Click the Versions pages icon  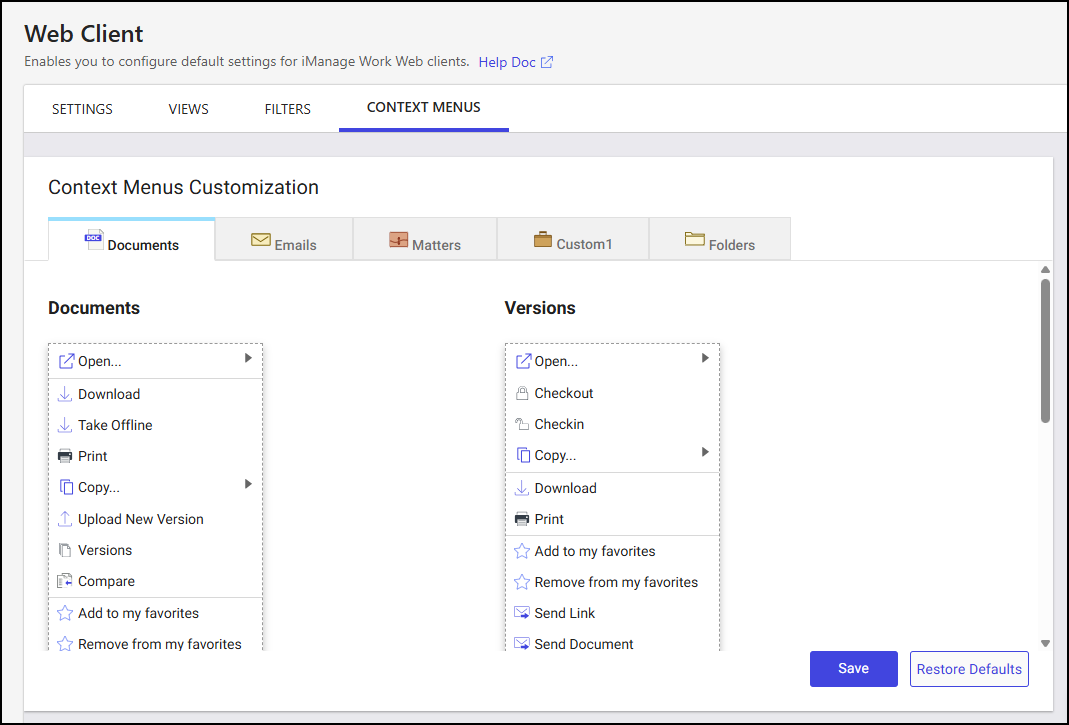pos(65,550)
